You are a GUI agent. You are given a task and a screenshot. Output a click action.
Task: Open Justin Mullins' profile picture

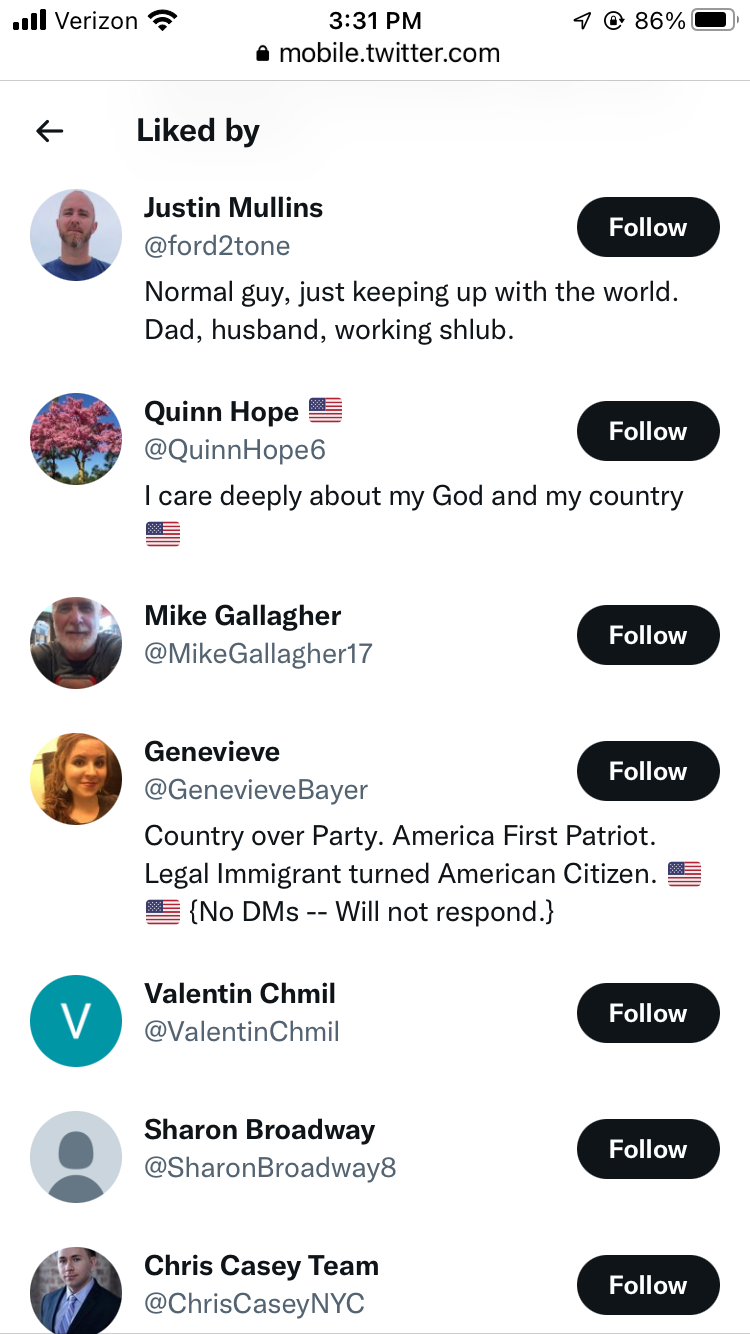click(76, 234)
